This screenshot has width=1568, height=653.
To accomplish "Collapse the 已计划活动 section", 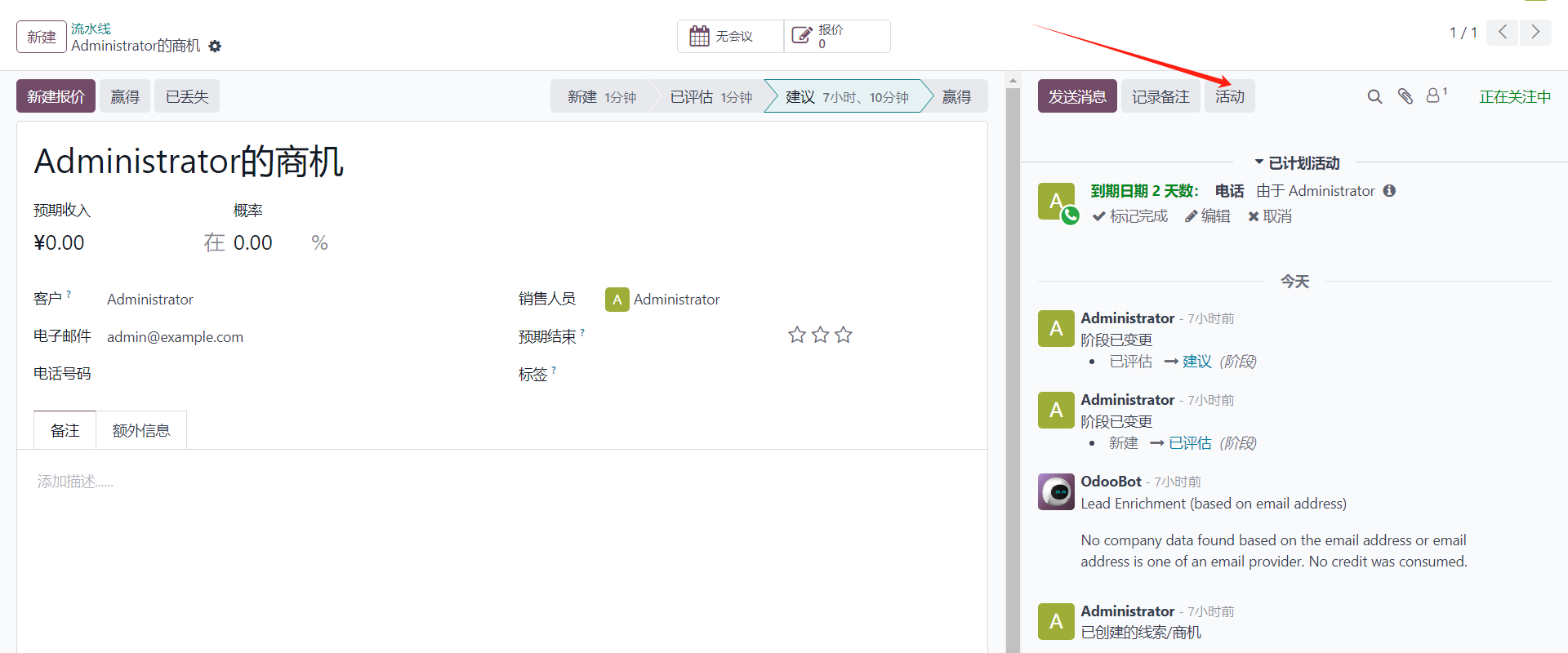I will click(x=1297, y=163).
